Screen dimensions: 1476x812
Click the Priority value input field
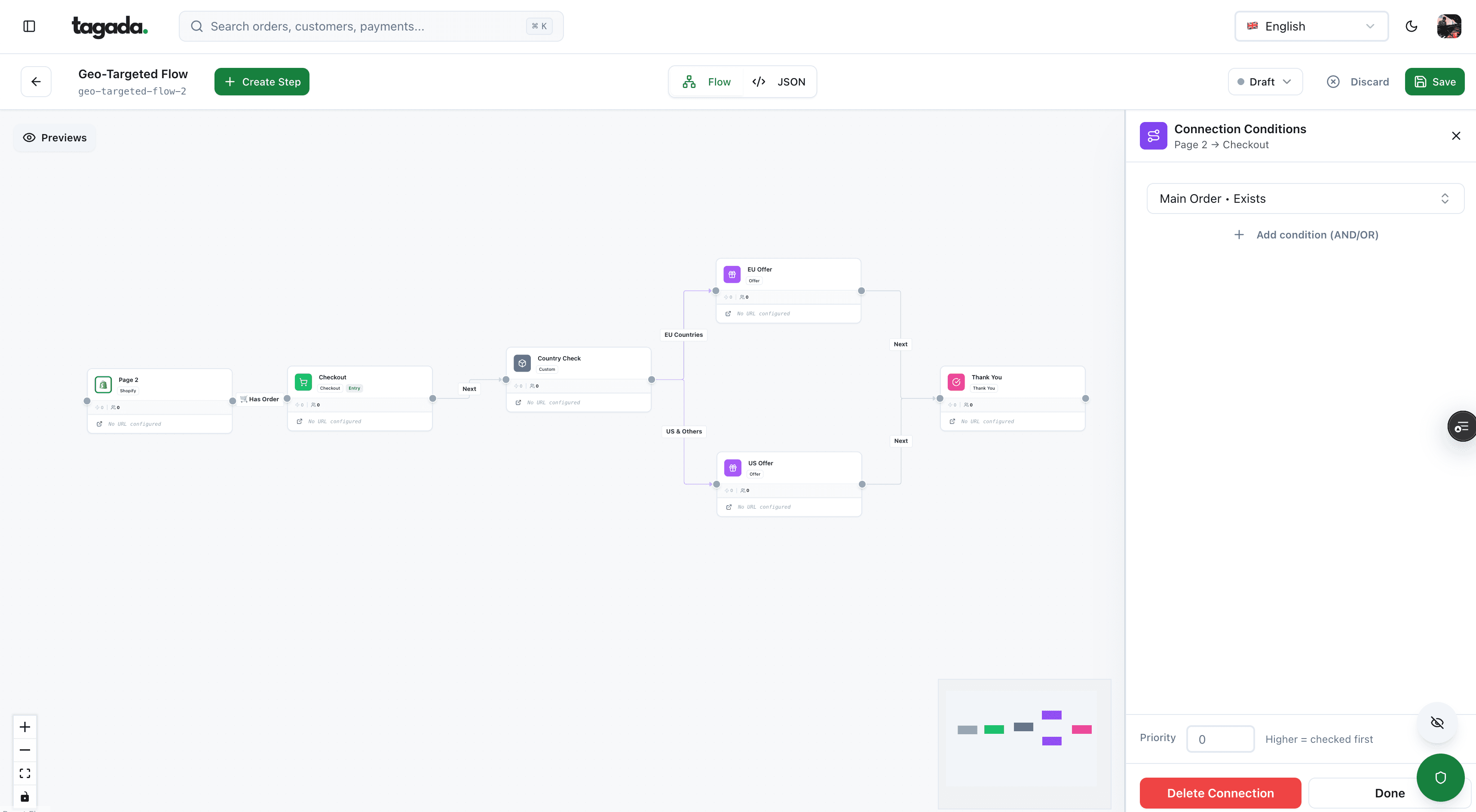[x=1220, y=739]
